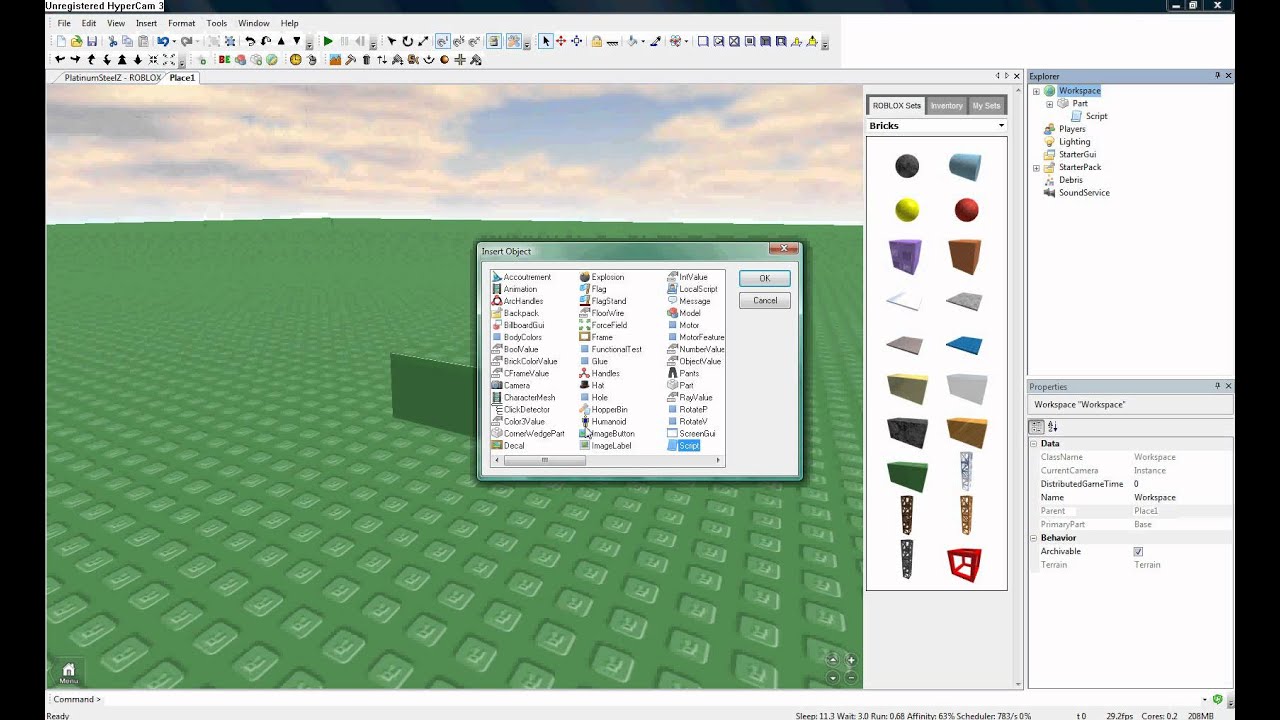Choose Decal in Insert Object list
Image resolution: width=1280 pixels, height=720 pixels.
[507, 445]
